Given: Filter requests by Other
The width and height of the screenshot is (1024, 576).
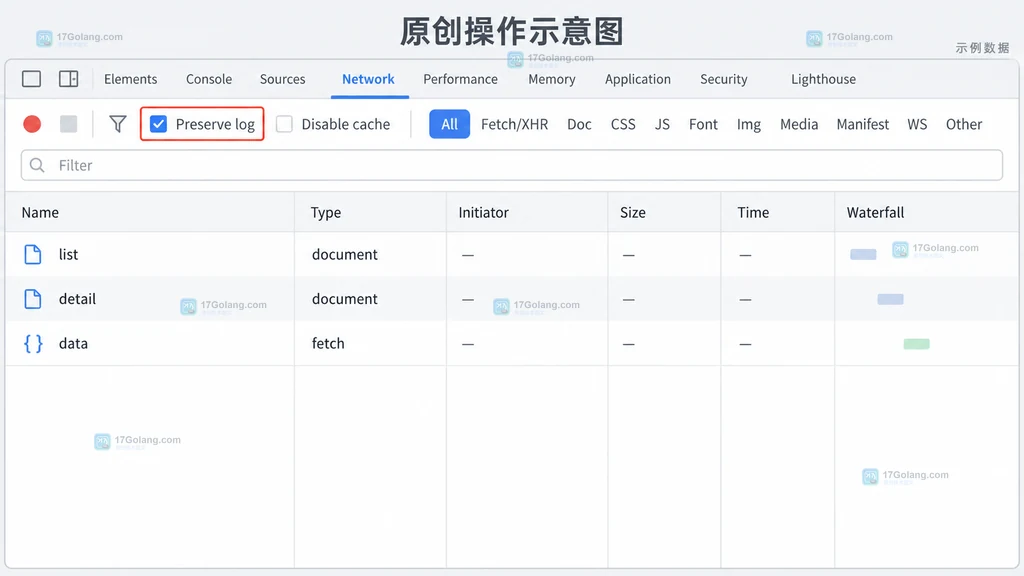Looking at the screenshot, I should click(x=964, y=124).
